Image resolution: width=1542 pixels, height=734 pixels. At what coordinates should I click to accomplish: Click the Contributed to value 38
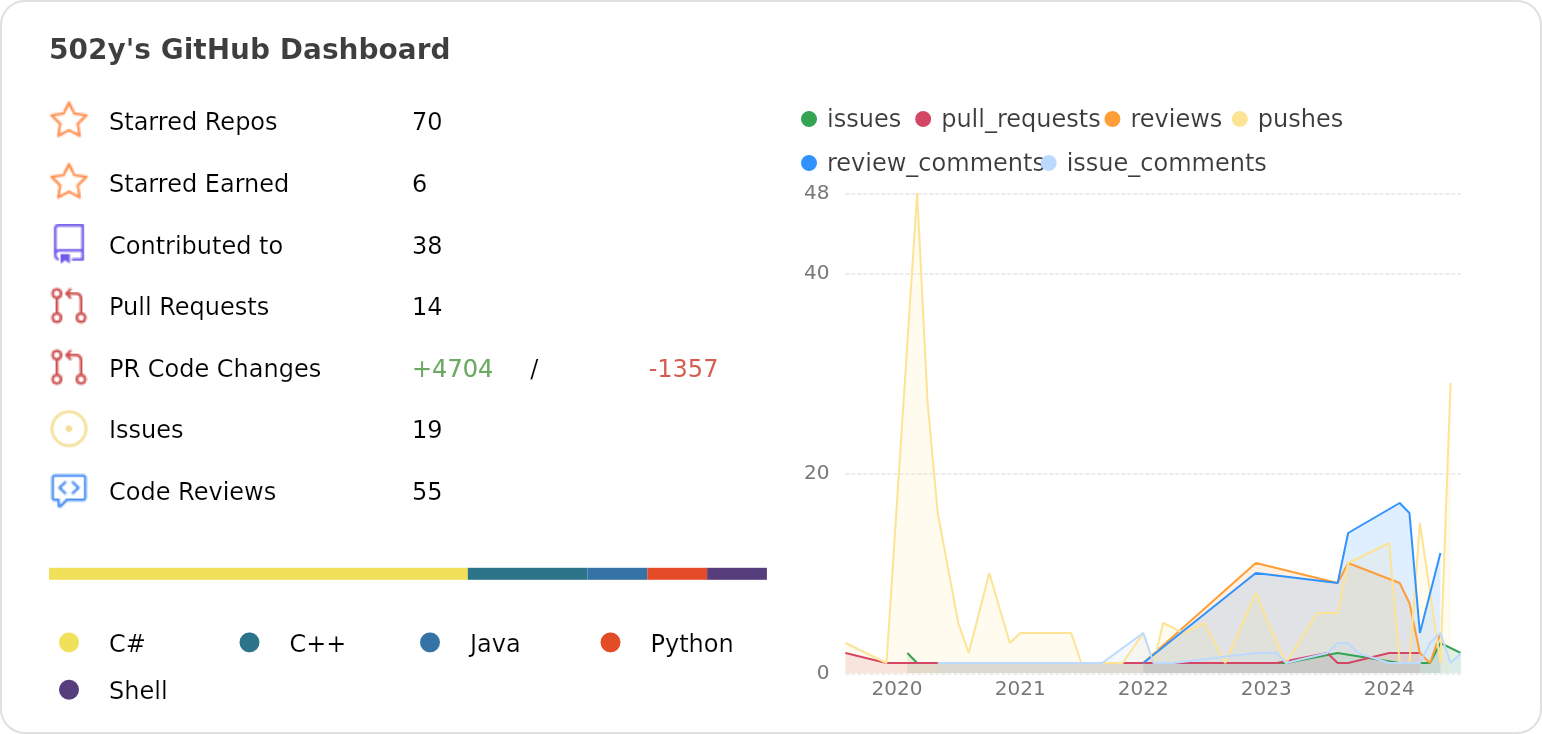coord(427,246)
